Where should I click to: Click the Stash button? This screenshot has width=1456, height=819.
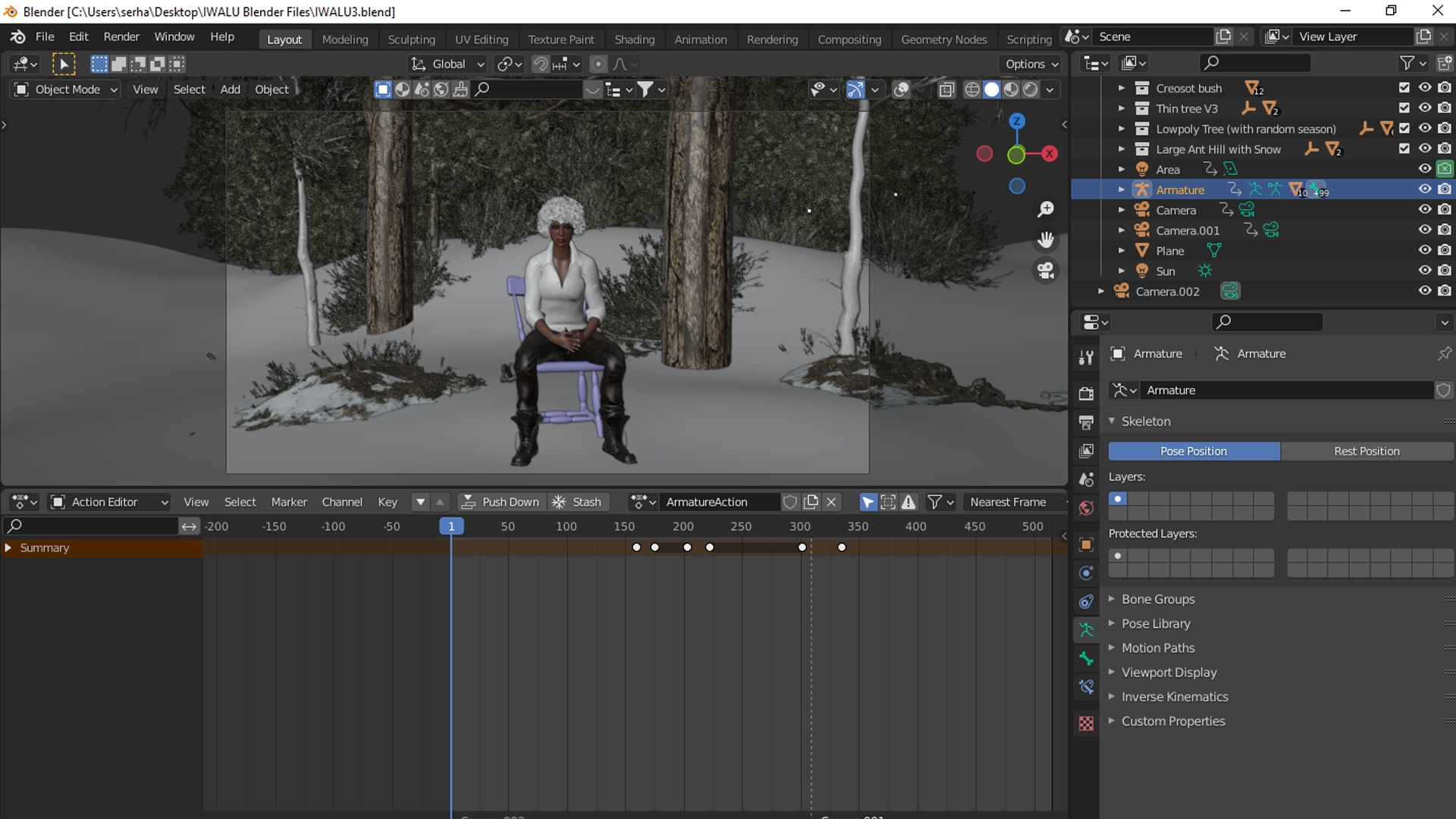pos(578,502)
